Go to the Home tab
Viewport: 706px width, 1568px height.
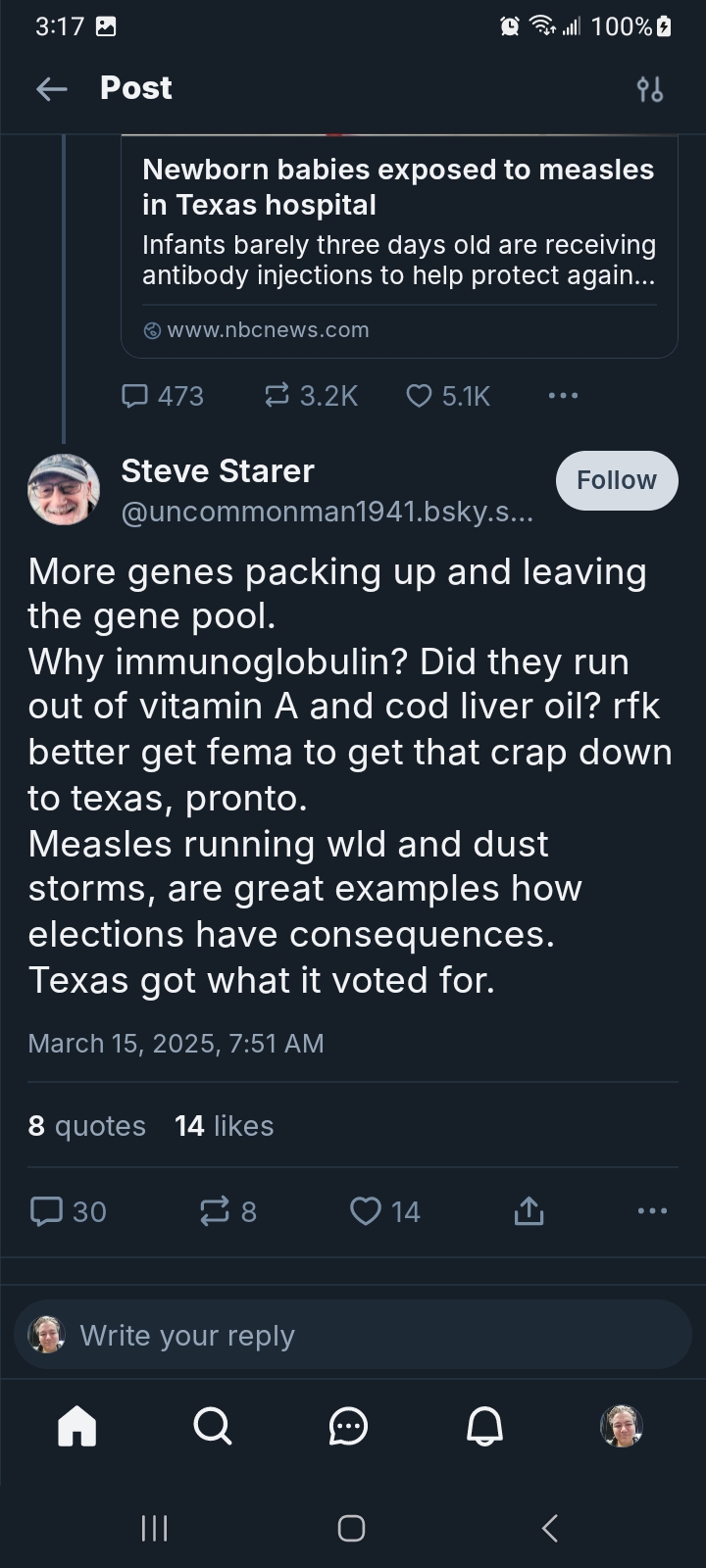pyautogui.click(x=77, y=1426)
